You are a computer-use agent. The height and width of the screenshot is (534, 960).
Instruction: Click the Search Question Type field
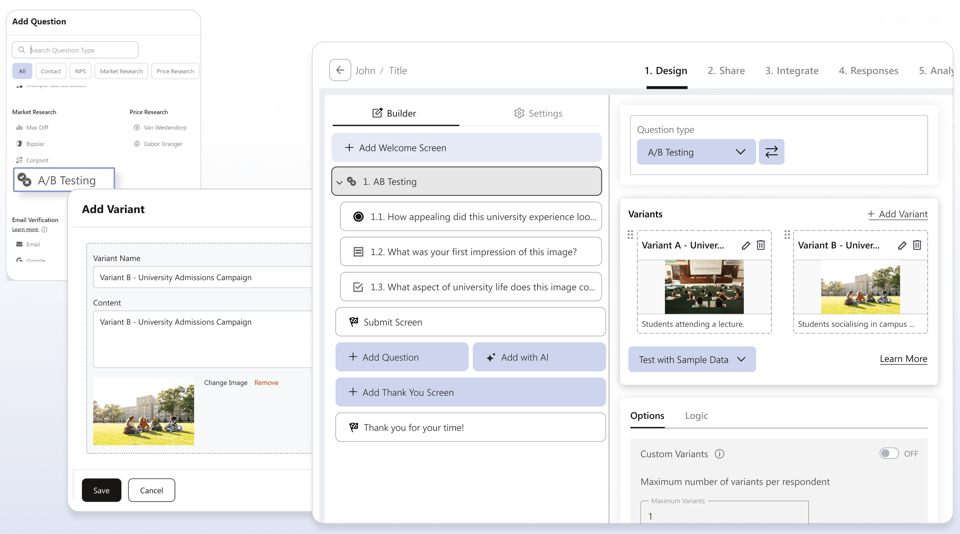75,50
